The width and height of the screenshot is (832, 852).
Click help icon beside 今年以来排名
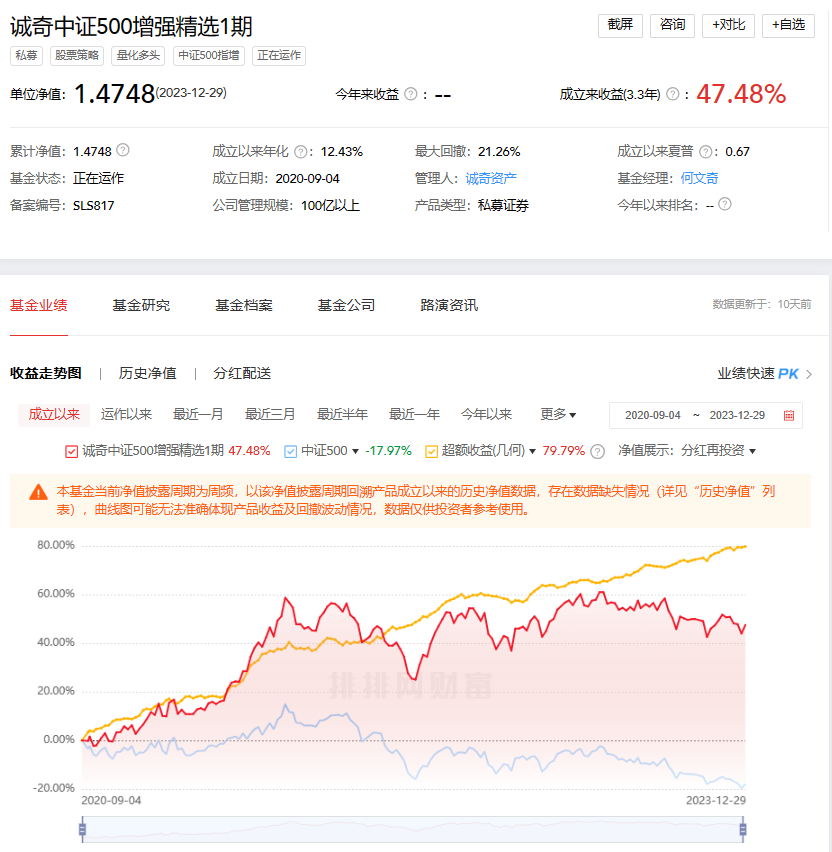[725, 204]
